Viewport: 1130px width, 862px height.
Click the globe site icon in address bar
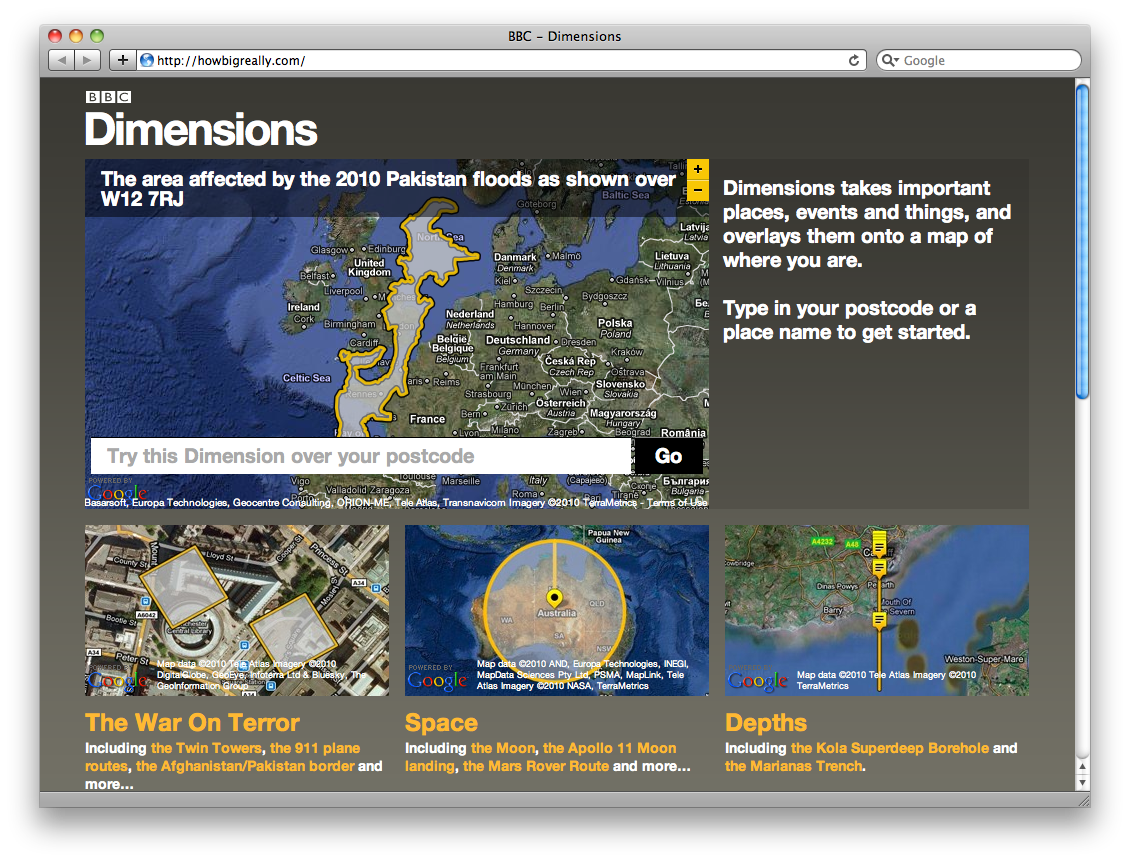pos(146,61)
